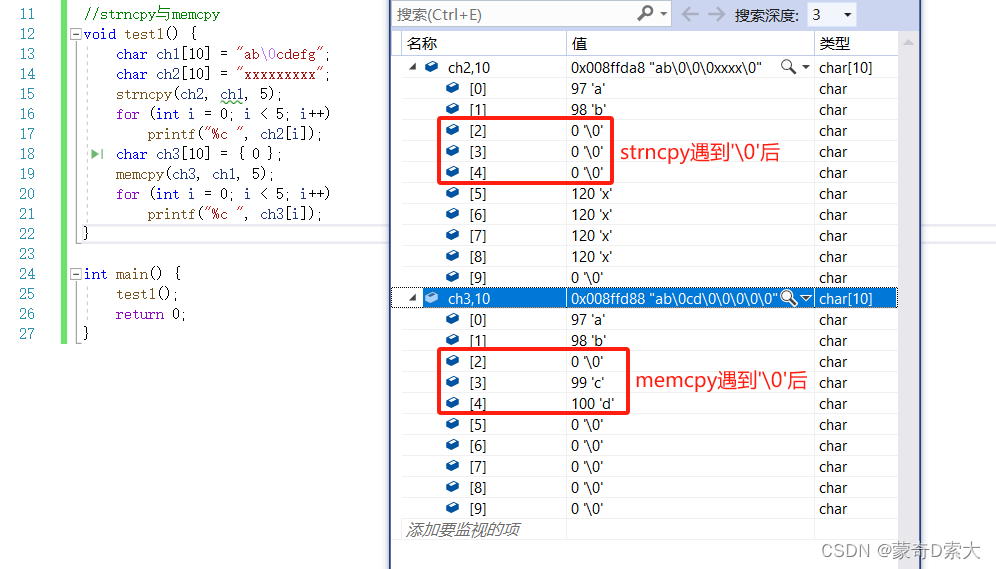996x569 pixels.
Task: Click cube icon of ch3 element [9]
Action: (x=452, y=507)
